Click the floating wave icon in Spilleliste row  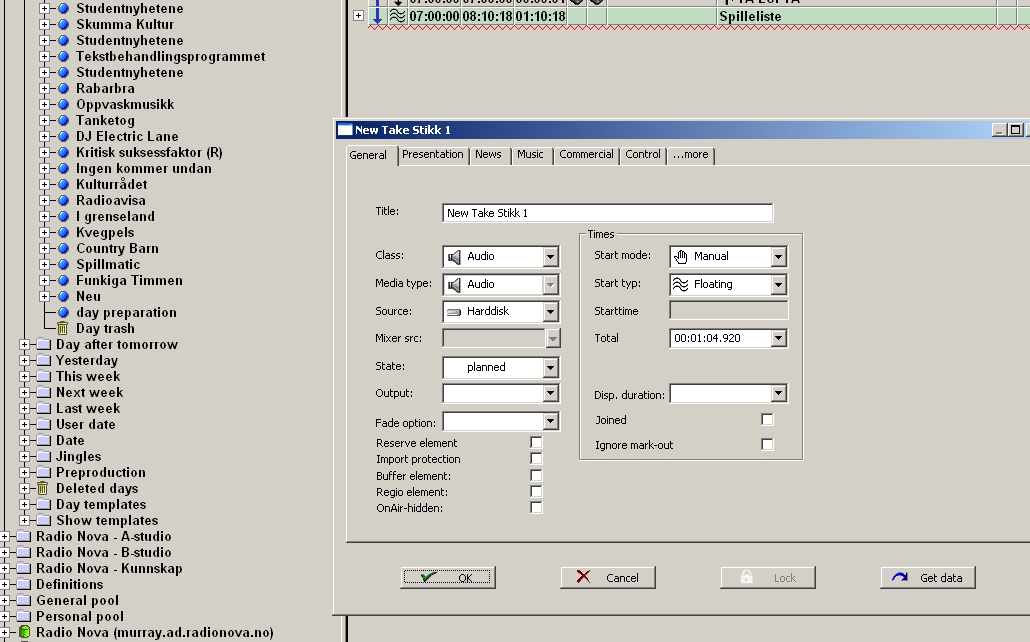(x=397, y=16)
